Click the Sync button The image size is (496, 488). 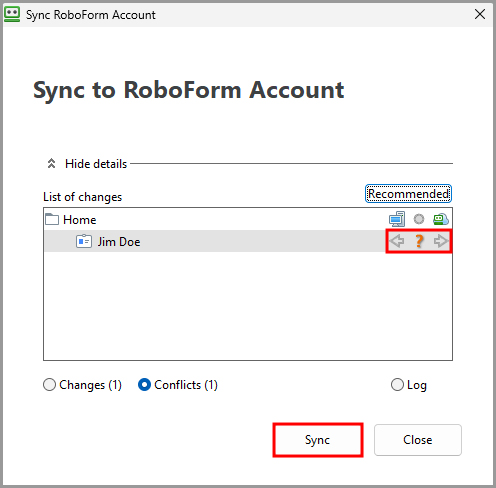pos(318,440)
